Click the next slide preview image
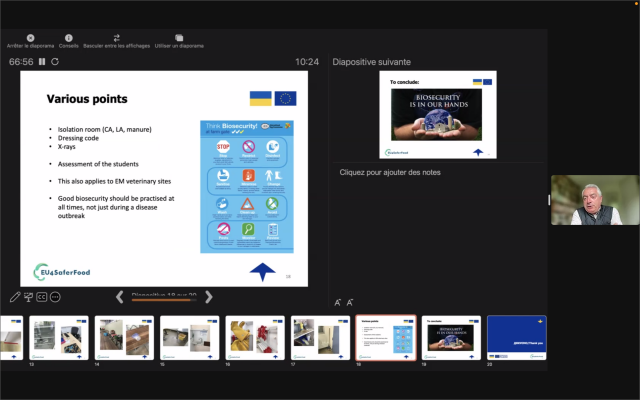The image size is (640, 400). [x=439, y=114]
